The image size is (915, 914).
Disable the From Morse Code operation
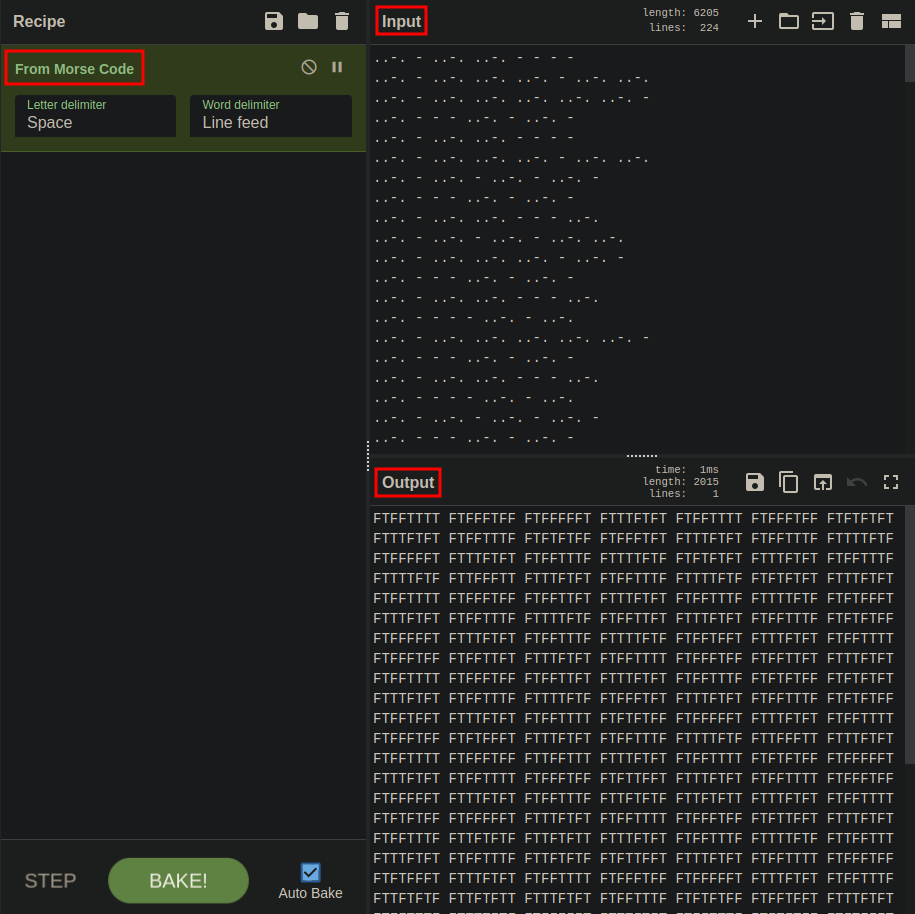pos(309,67)
